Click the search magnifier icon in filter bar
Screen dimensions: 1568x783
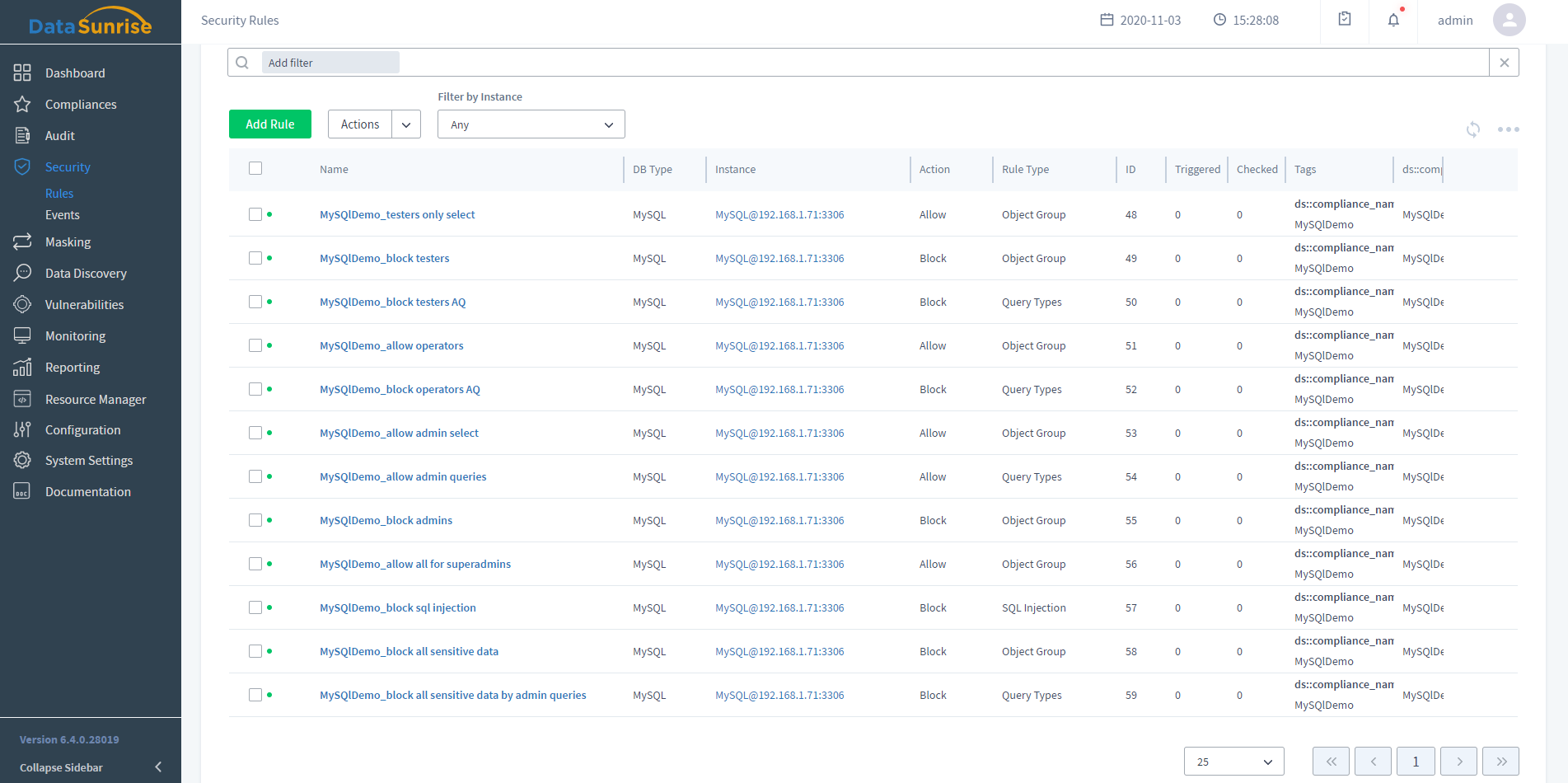pyautogui.click(x=242, y=63)
